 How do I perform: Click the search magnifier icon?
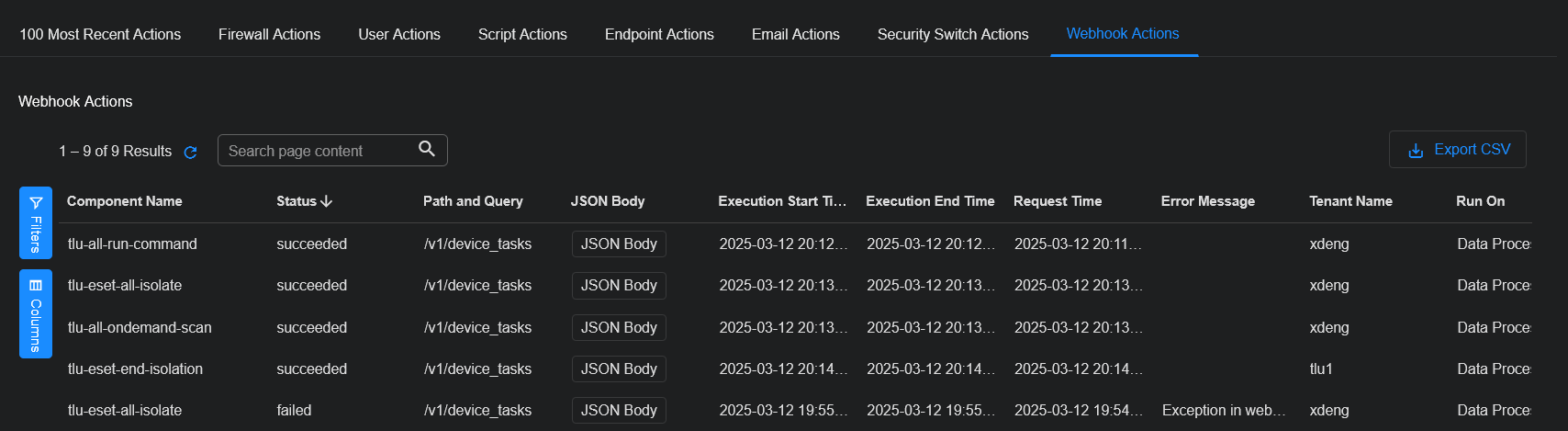[x=427, y=149]
